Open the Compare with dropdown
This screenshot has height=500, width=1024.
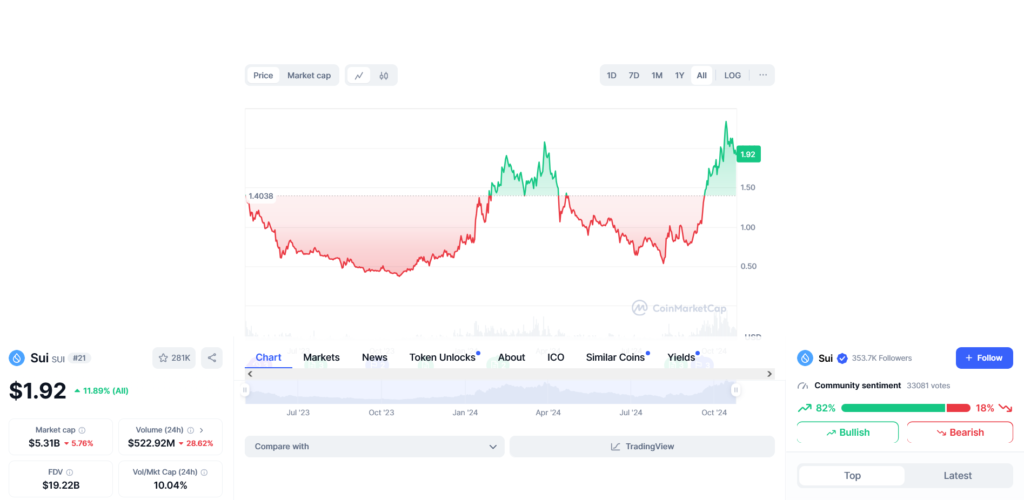click(x=374, y=447)
